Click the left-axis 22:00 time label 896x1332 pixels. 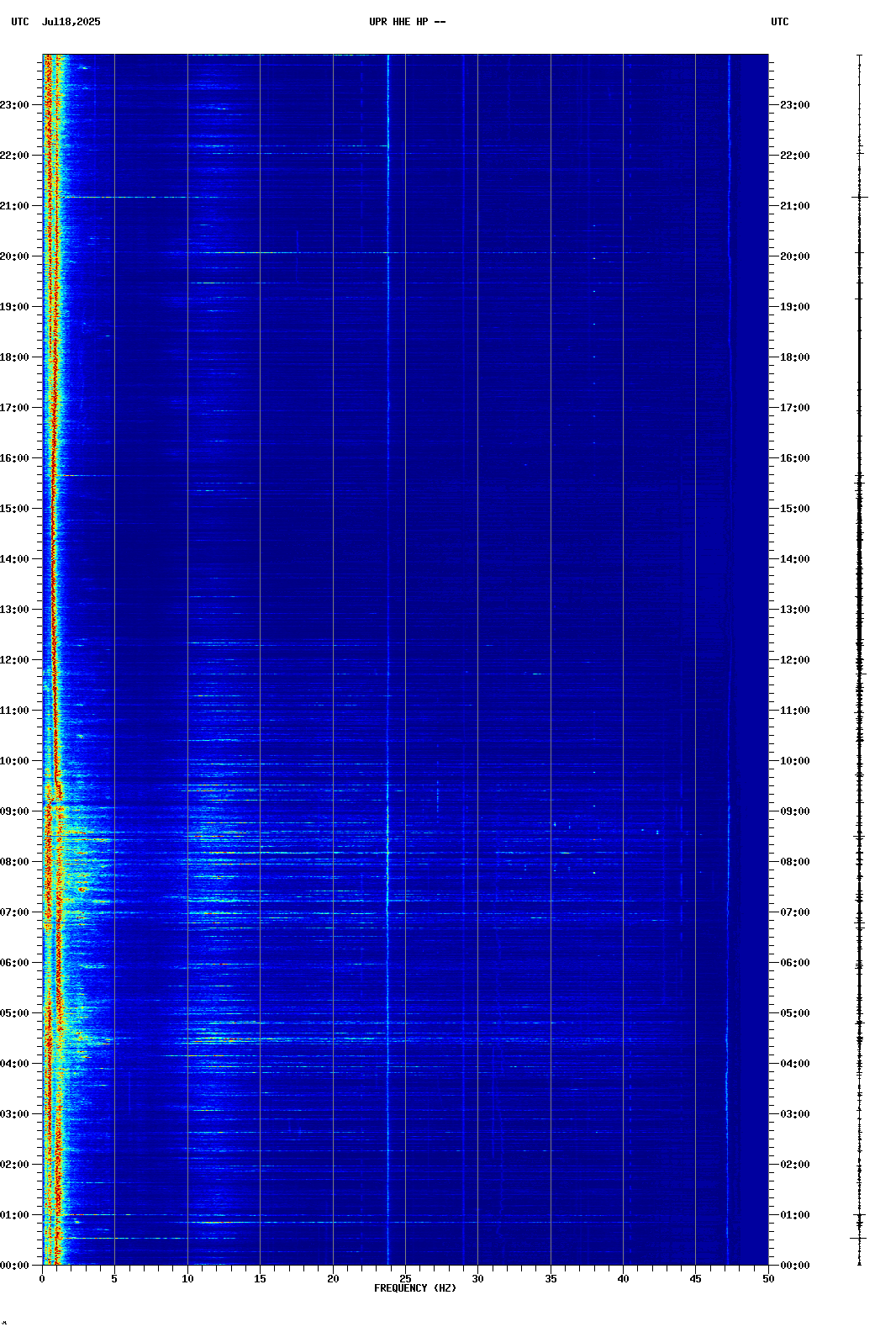(x=14, y=156)
